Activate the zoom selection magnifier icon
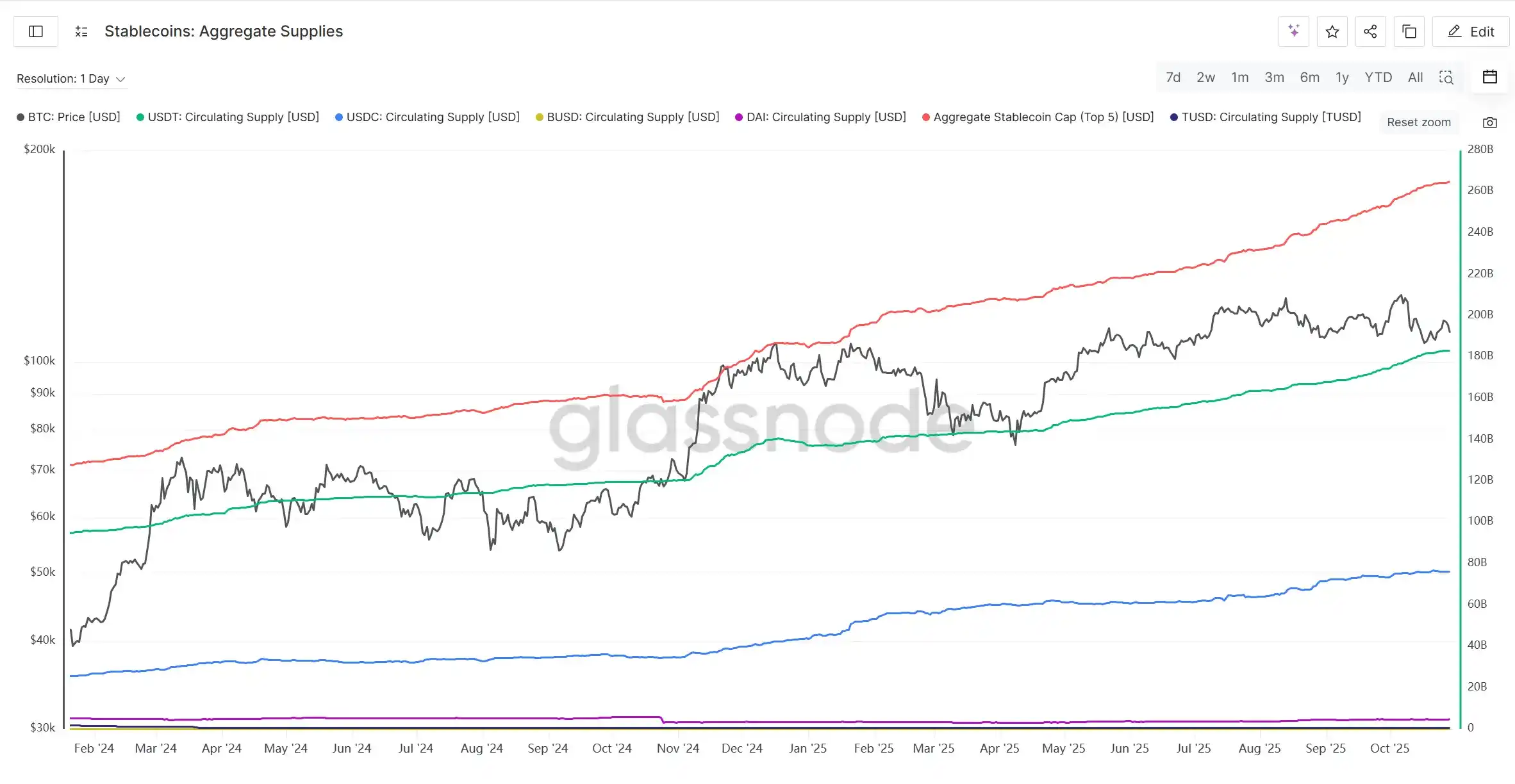This screenshot has height=784, width=1515. pos(1446,78)
